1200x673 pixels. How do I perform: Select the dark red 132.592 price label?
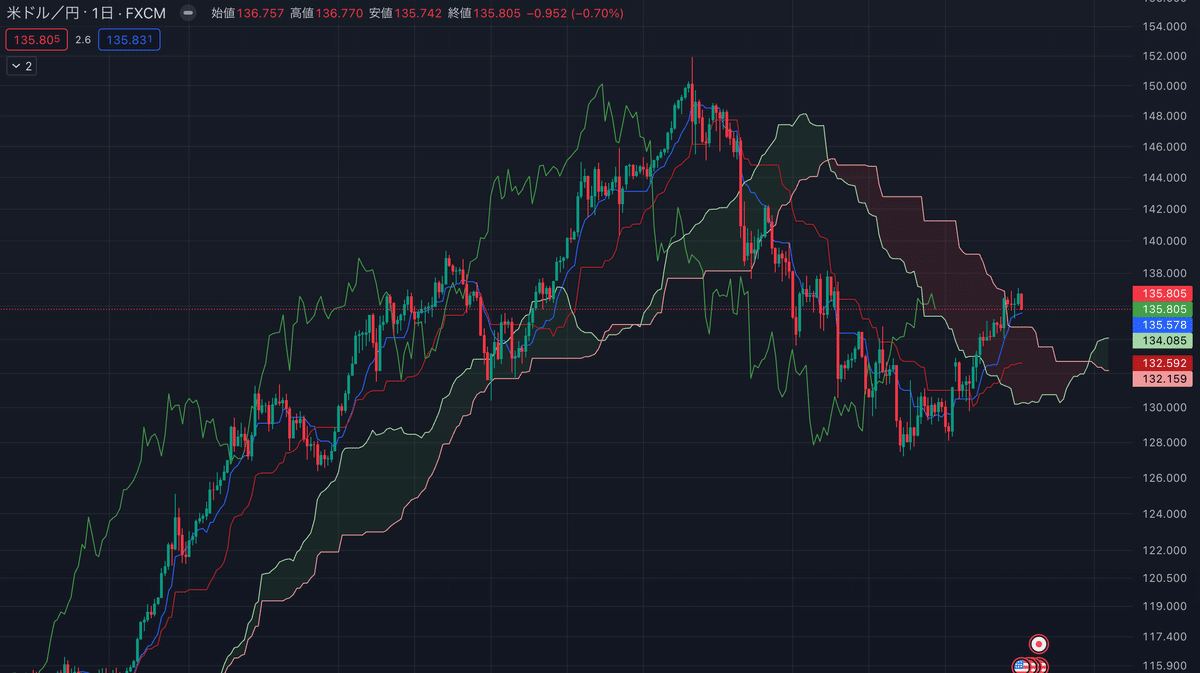pyautogui.click(x=1163, y=363)
